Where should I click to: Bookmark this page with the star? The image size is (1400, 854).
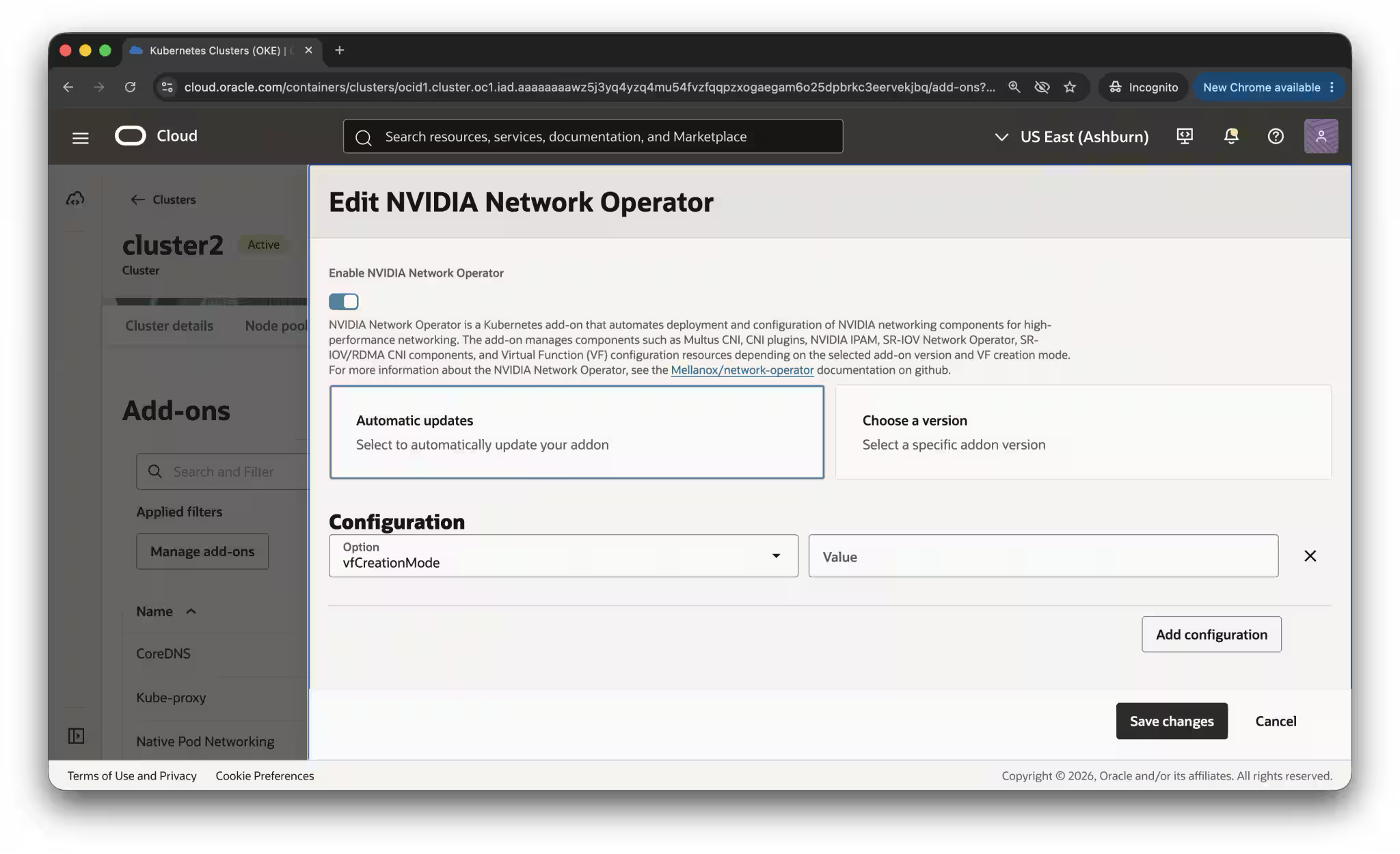(x=1070, y=87)
